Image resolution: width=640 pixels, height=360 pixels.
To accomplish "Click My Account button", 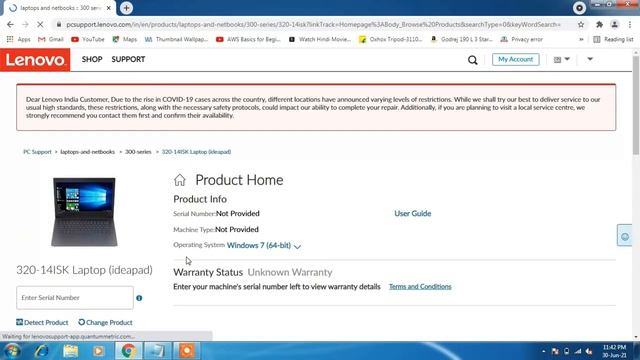I will click(x=516, y=59).
